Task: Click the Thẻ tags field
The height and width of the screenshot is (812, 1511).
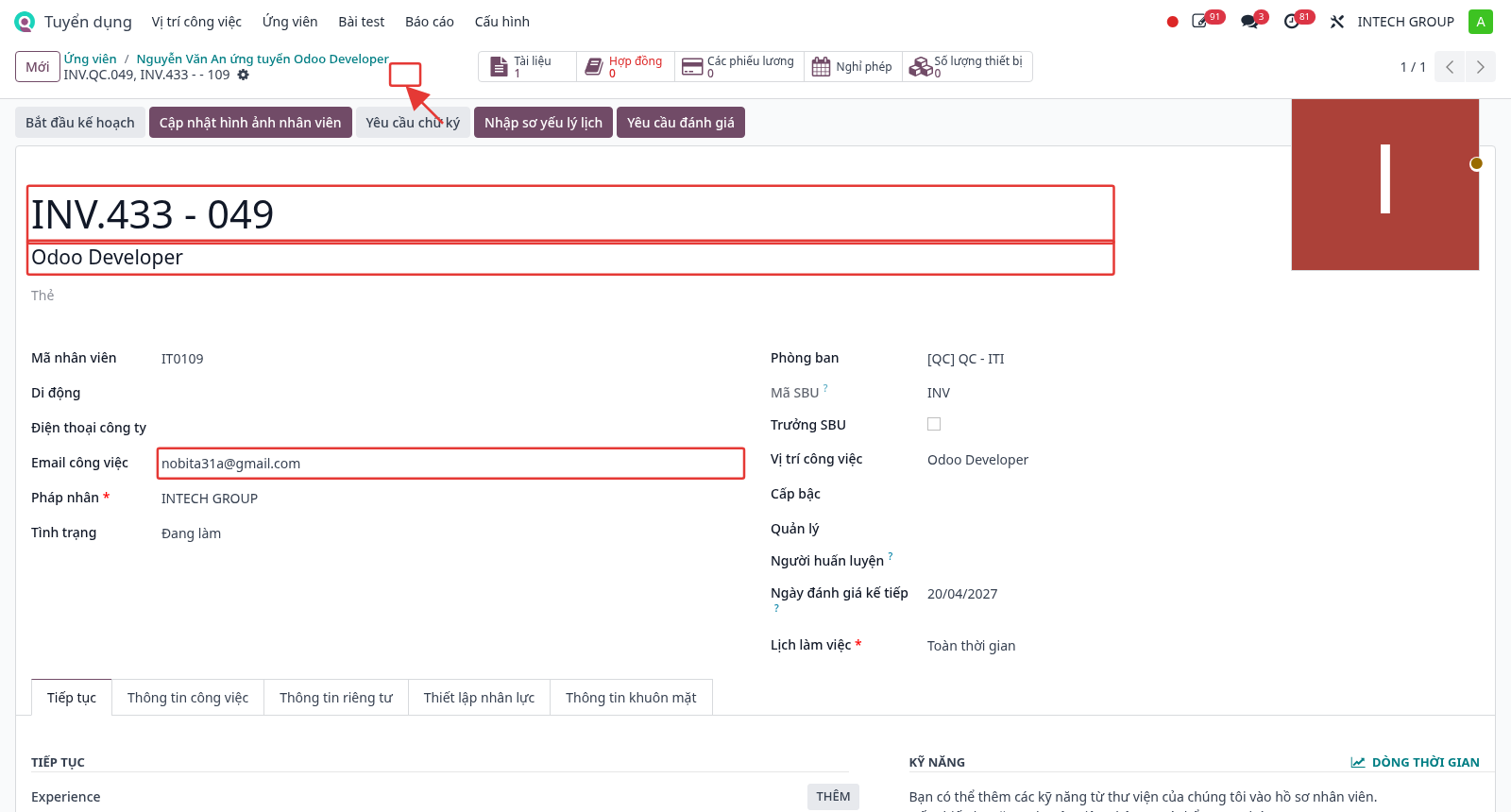Action: 571,296
